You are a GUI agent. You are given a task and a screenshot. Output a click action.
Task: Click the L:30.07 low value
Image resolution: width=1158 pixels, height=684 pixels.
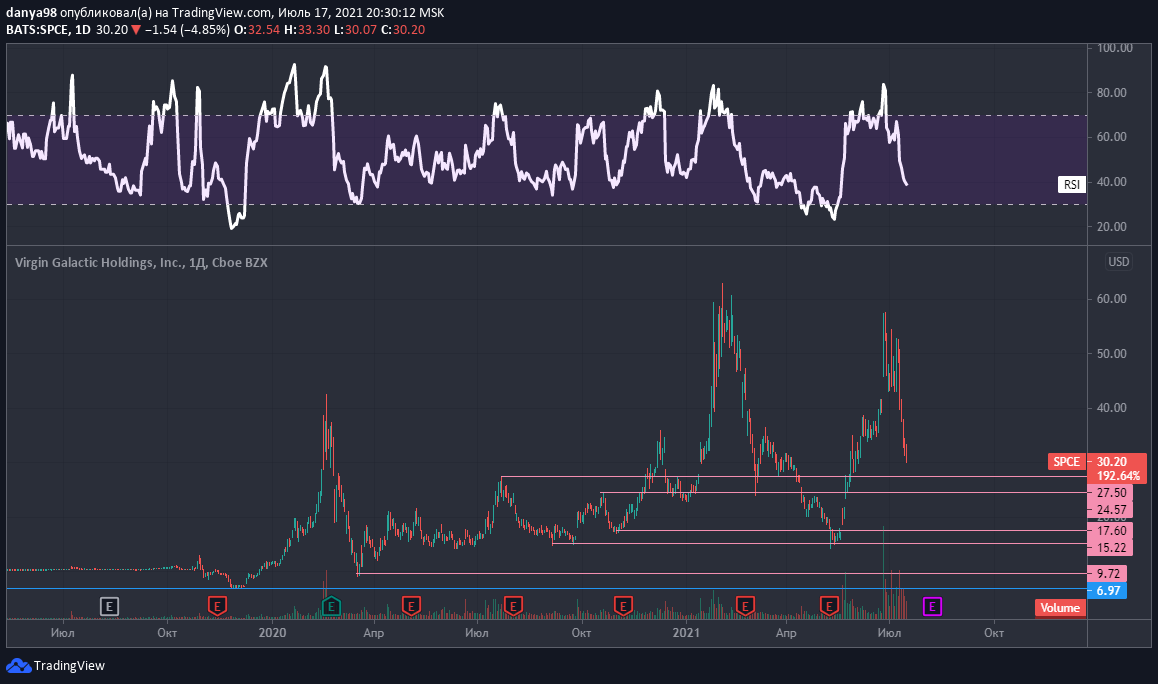coord(355,30)
